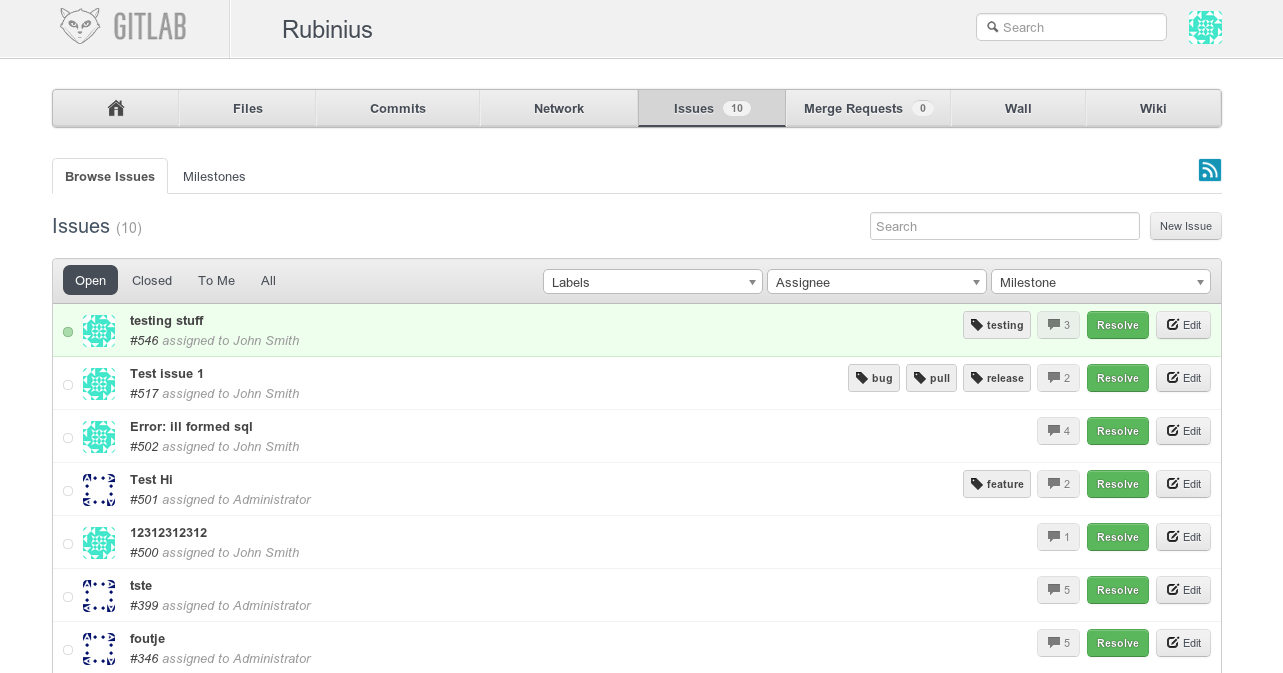This screenshot has width=1283, height=673.
Task: Open the Milestone filter dropdown
Action: click(1100, 282)
